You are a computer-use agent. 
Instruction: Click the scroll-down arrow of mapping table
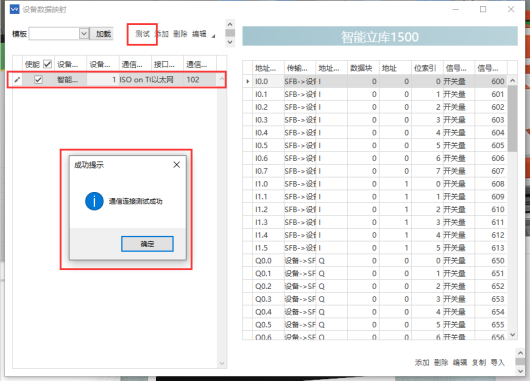coord(512,334)
